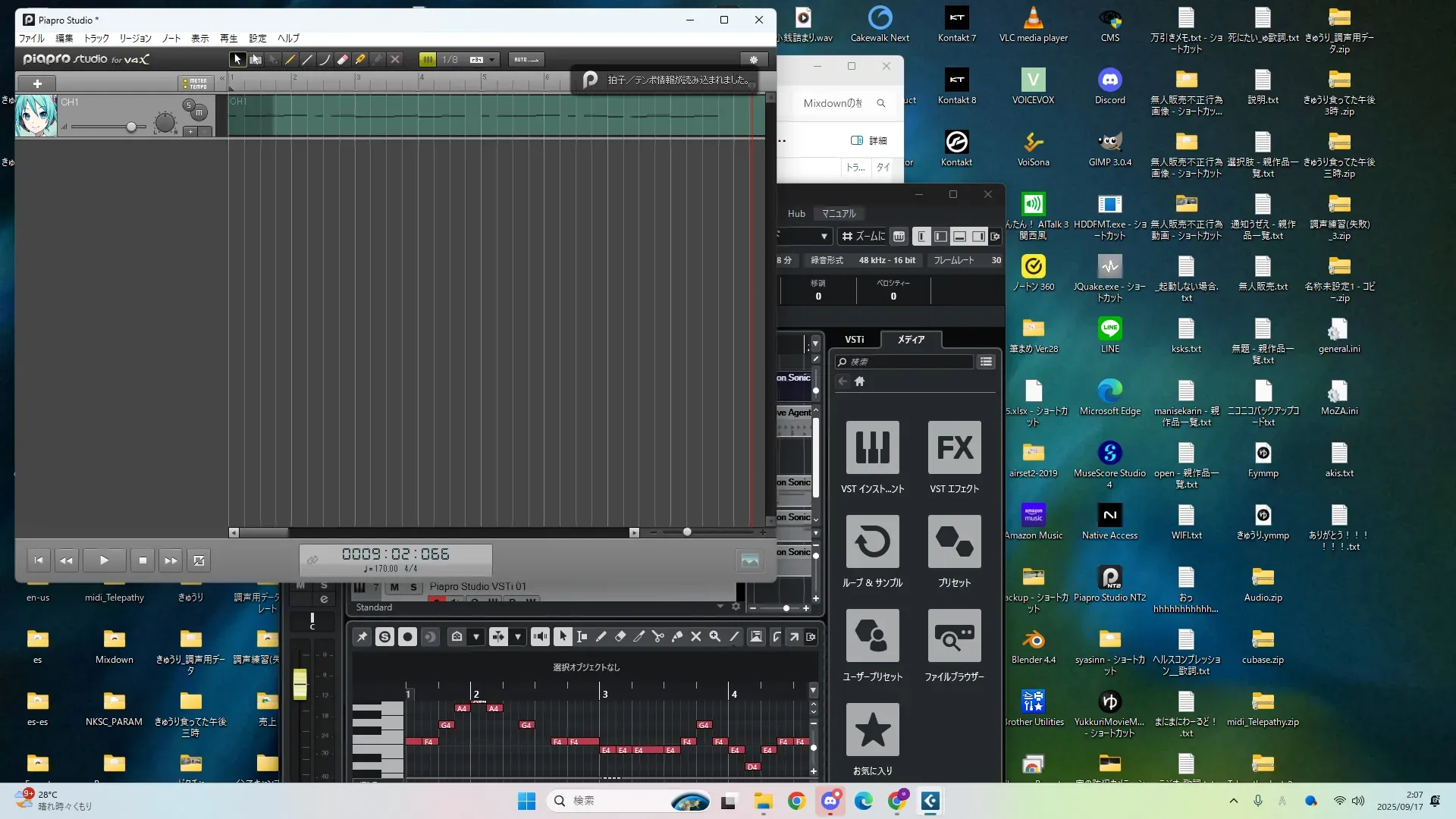Expand the Standard preset dropdown arrow

coord(720,607)
